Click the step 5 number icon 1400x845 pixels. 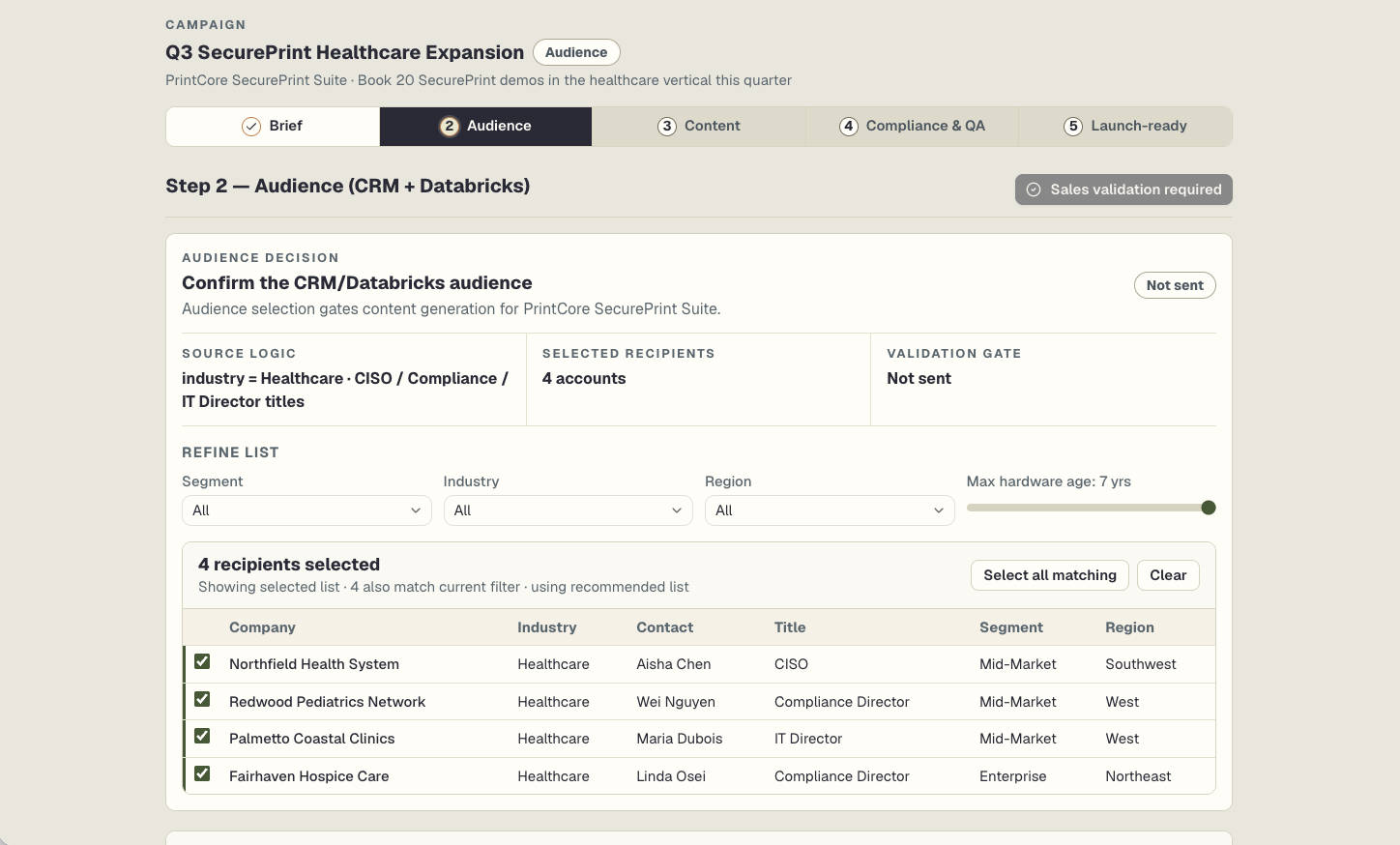1073,127
